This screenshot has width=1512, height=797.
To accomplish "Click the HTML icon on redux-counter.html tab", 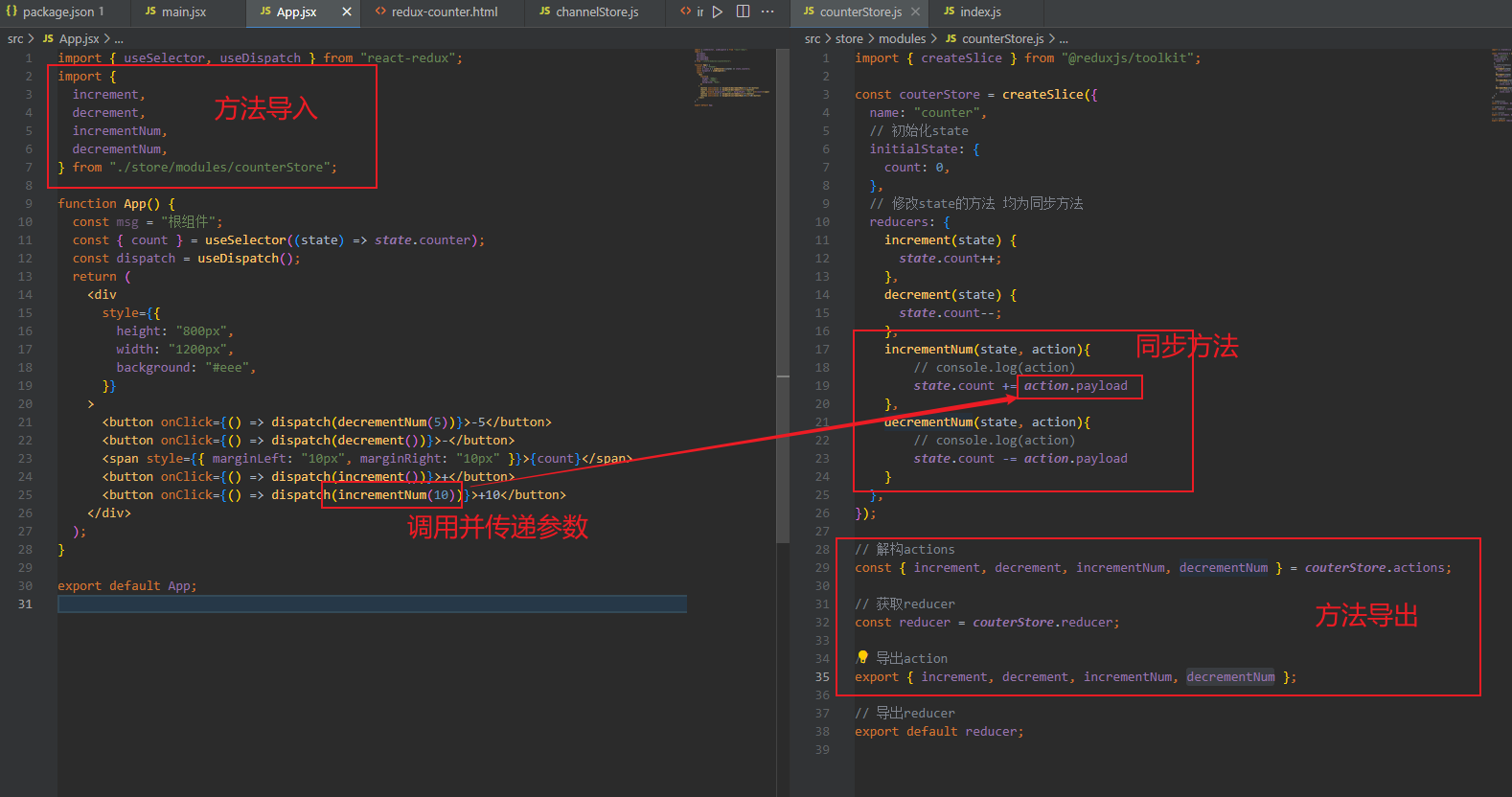I will tap(380, 11).
